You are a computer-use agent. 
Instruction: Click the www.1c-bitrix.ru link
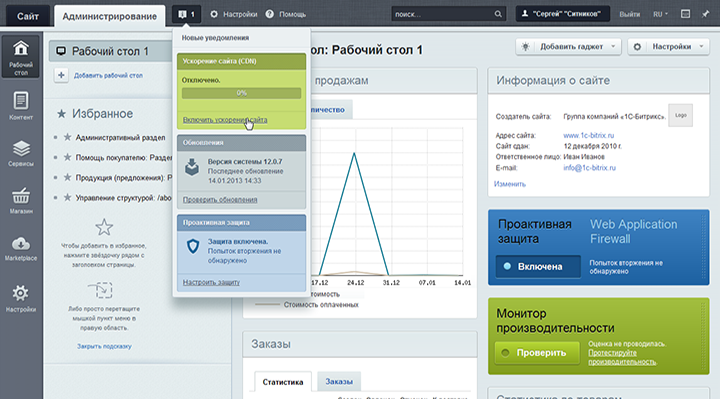point(589,135)
